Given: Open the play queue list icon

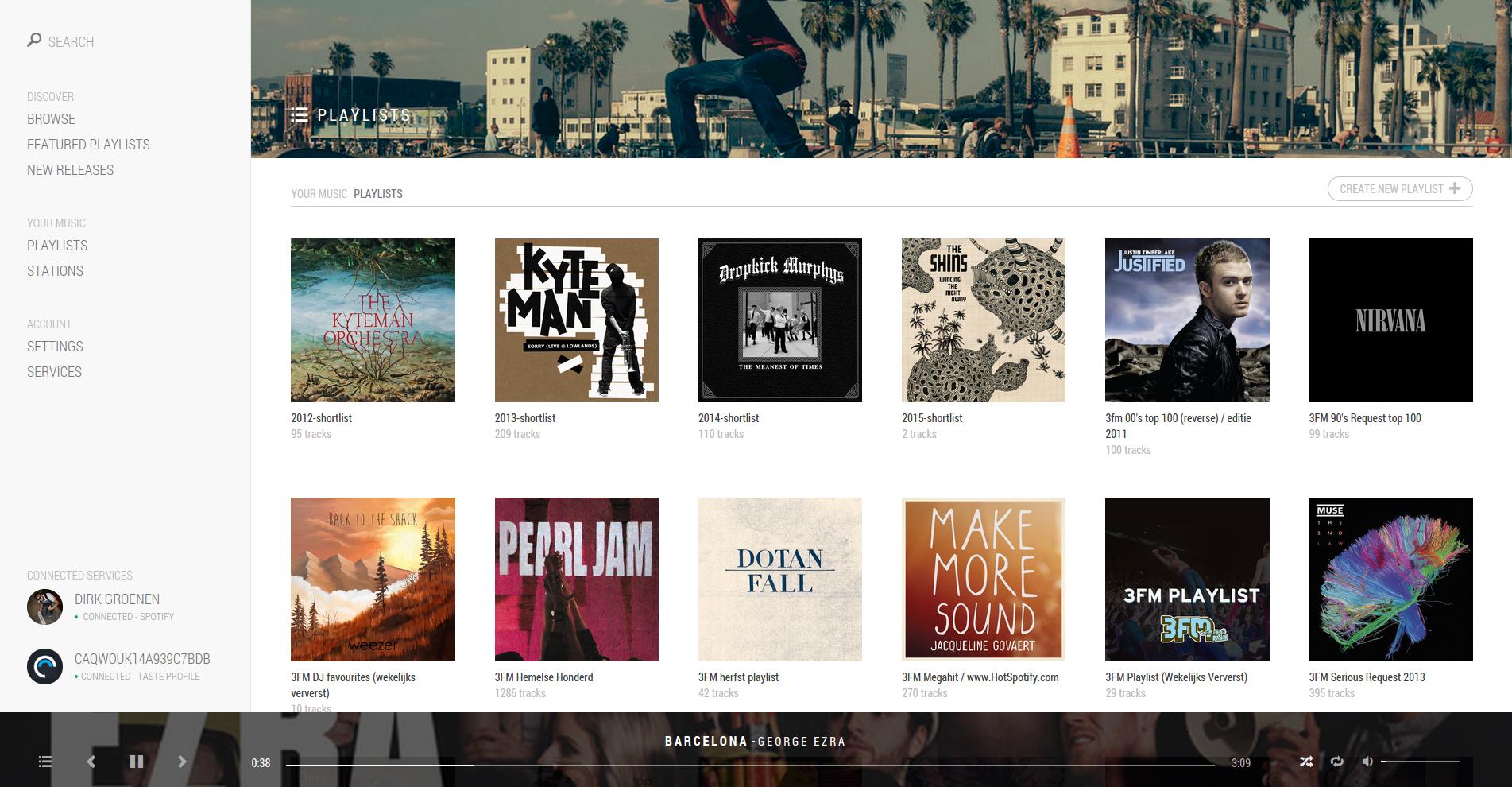Looking at the screenshot, I should coord(45,762).
